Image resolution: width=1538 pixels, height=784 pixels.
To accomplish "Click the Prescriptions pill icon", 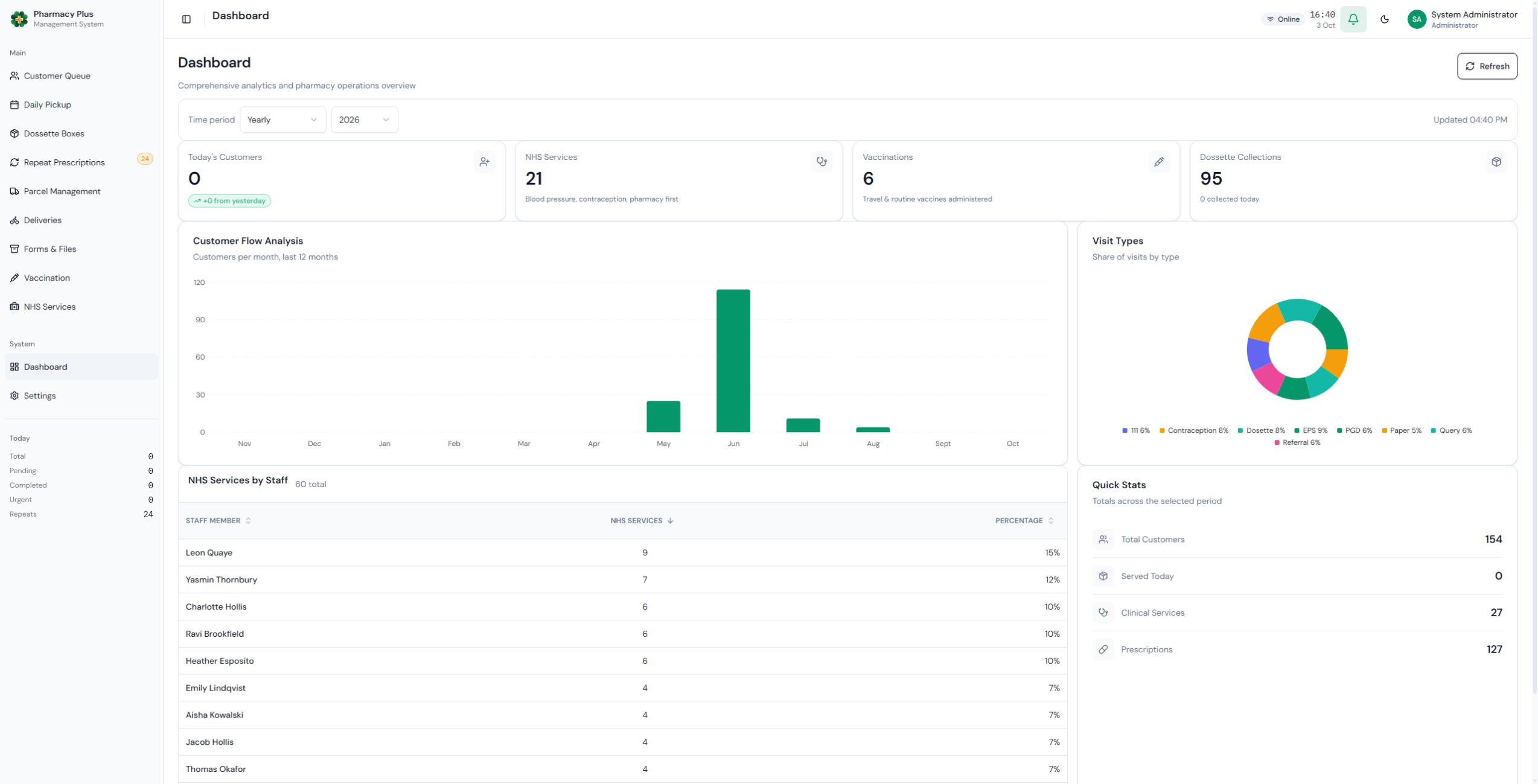I will coord(1103,649).
